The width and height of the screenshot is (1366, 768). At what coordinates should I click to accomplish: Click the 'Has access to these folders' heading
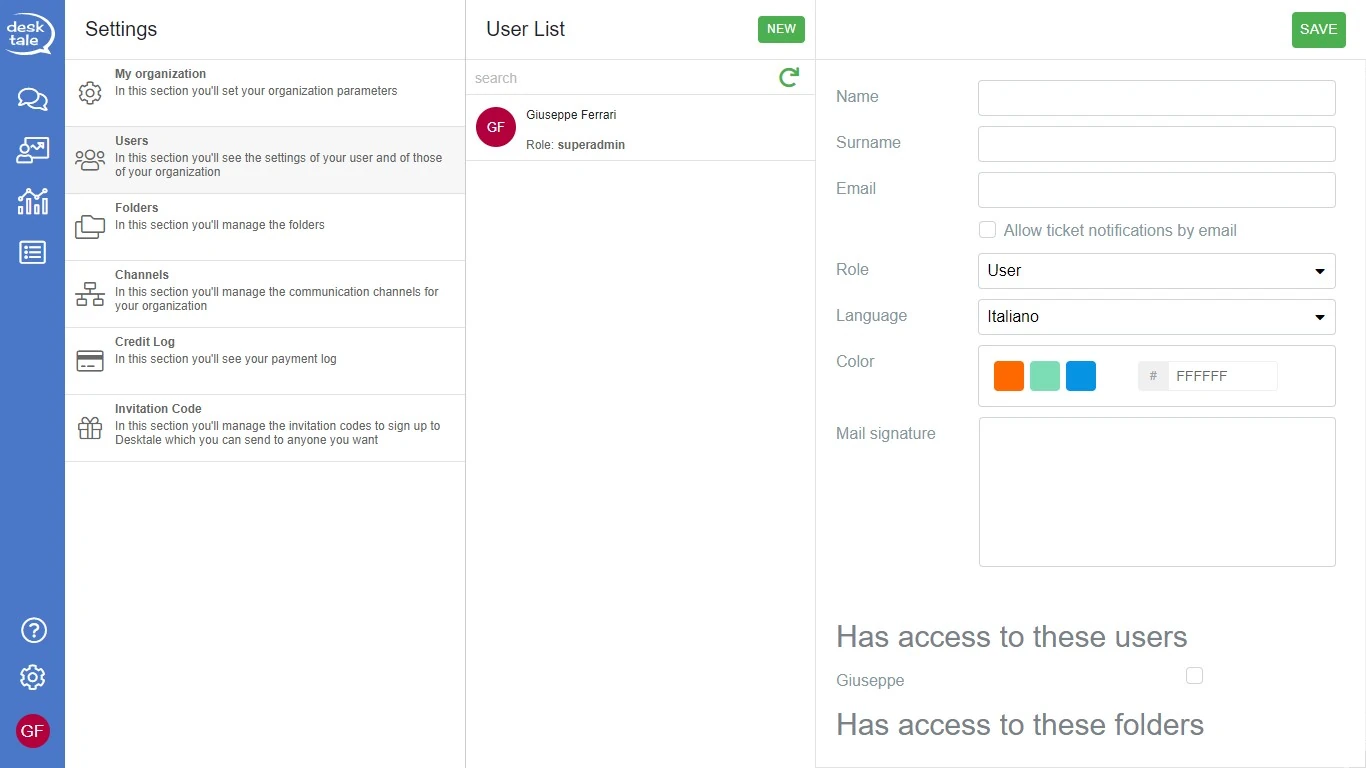[1020, 725]
